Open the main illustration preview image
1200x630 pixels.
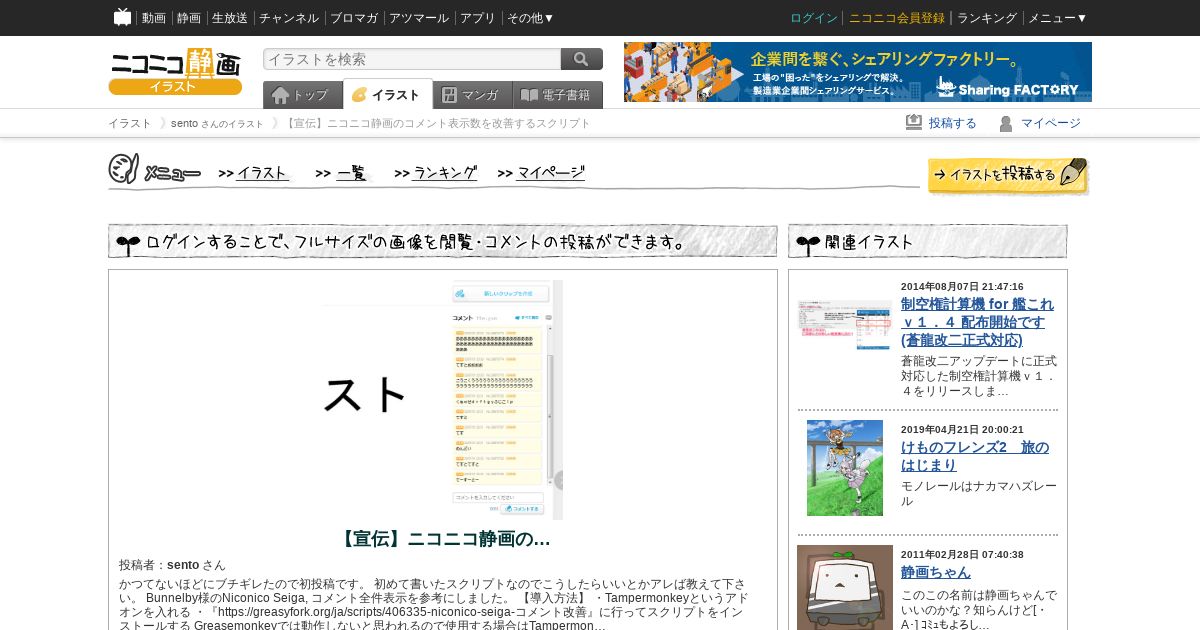tap(443, 400)
